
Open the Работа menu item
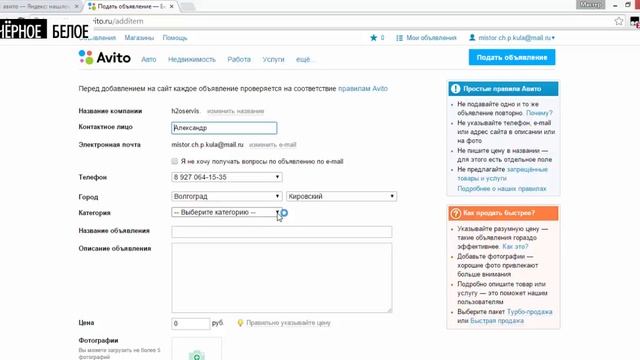tap(239, 60)
